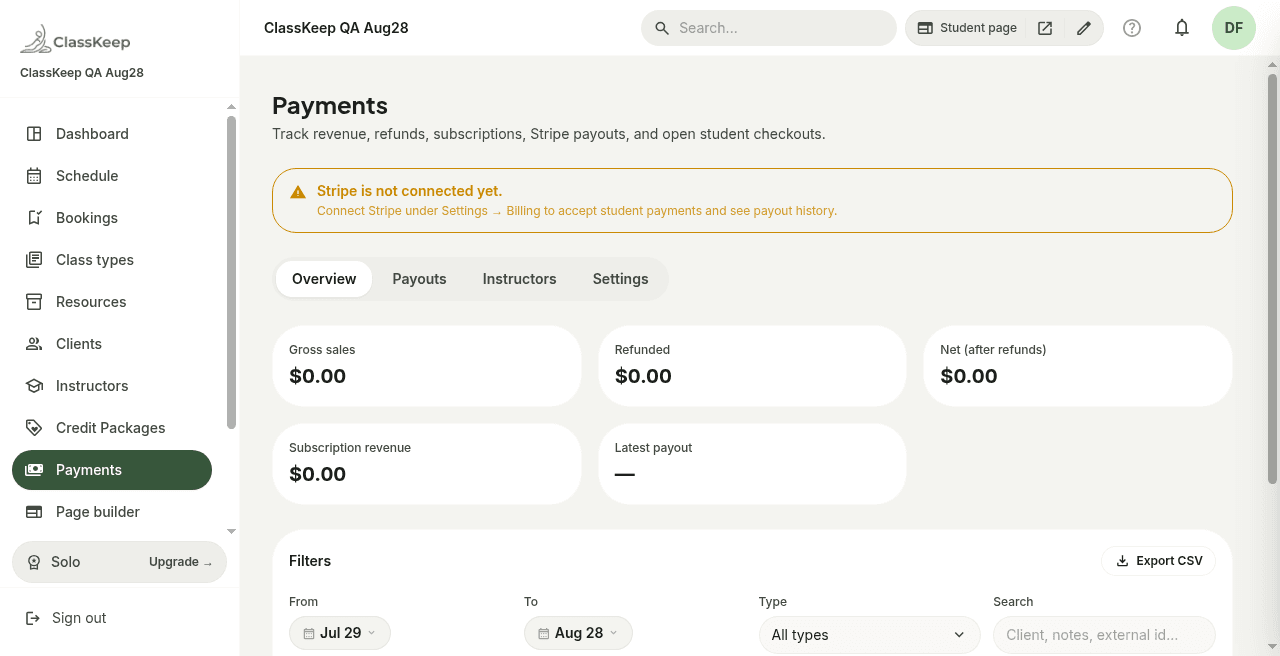
Task: Go to Schedule in sidebar
Action: (112, 176)
